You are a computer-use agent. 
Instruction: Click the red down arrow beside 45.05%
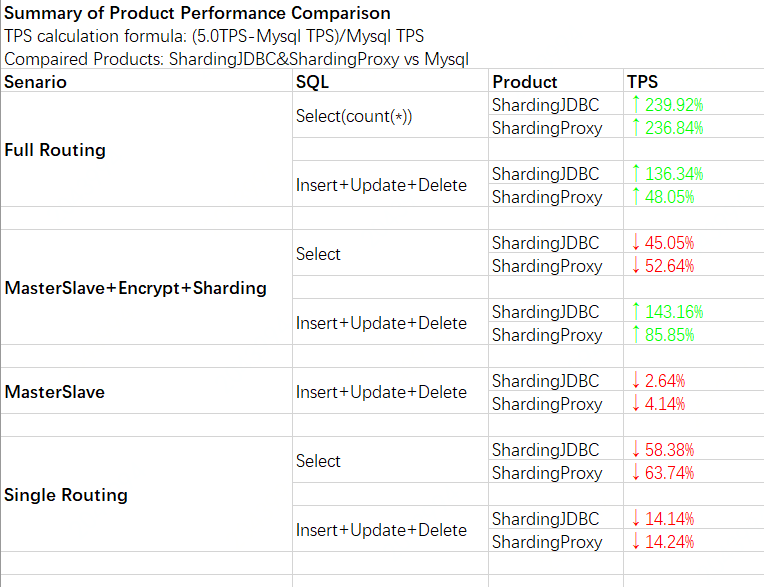click(635, 243)
